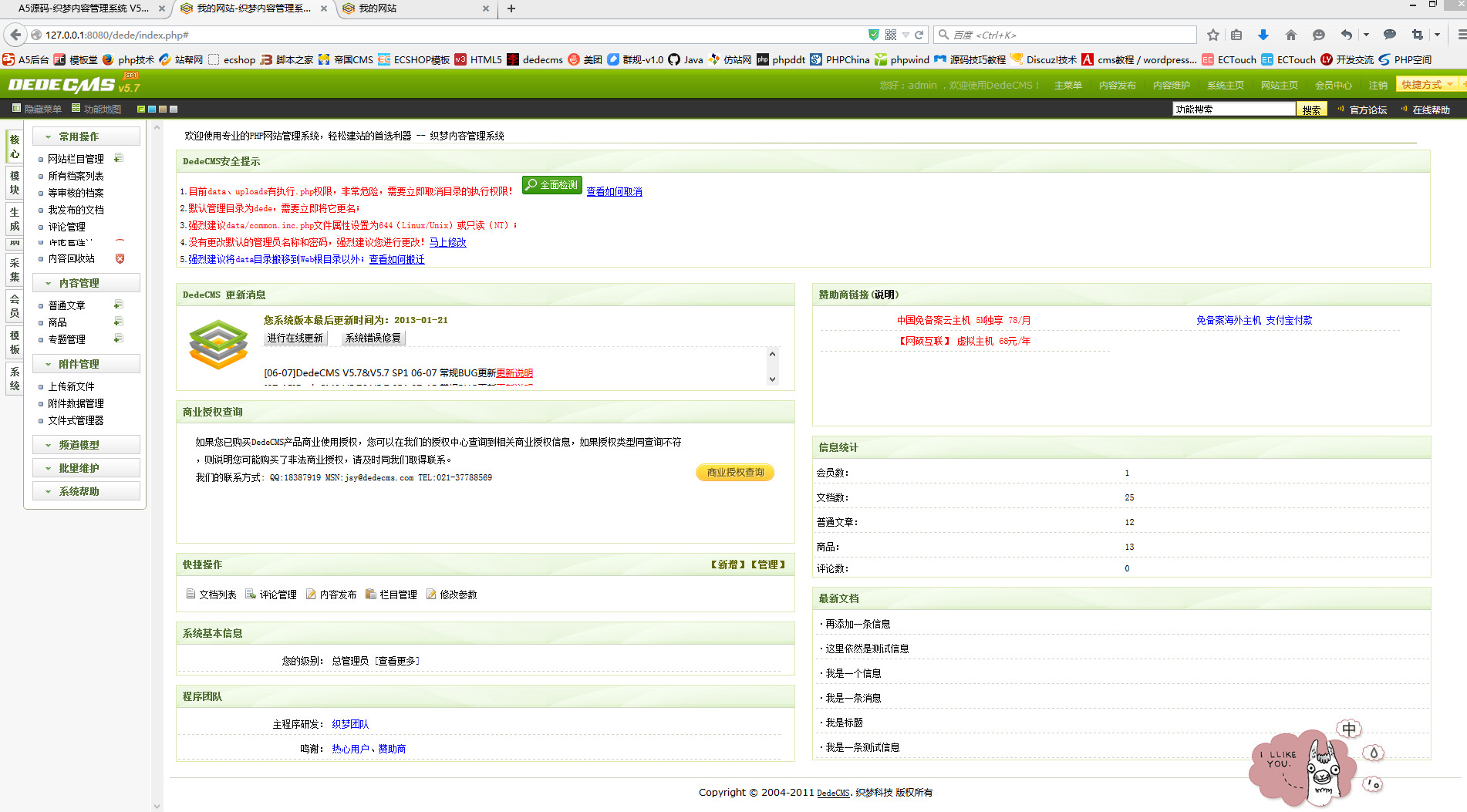Click the add icon beside 普通文章
1467x812 pixels.
[118, 305]
